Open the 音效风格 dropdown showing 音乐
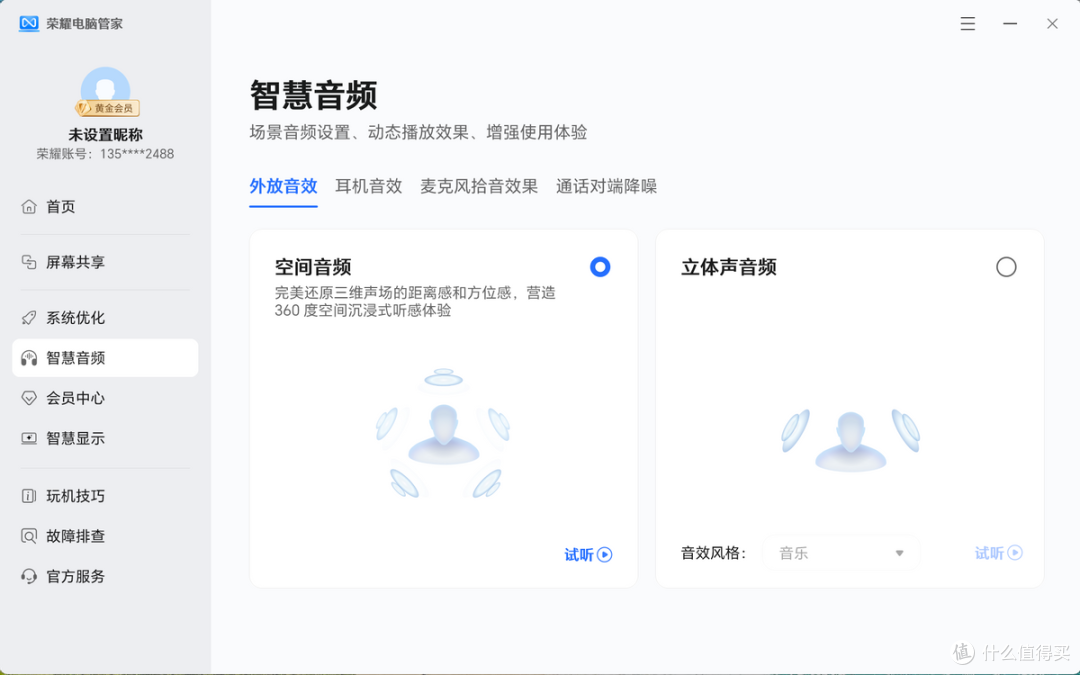Screen dimensions: 1080x675 coord(841,553)
